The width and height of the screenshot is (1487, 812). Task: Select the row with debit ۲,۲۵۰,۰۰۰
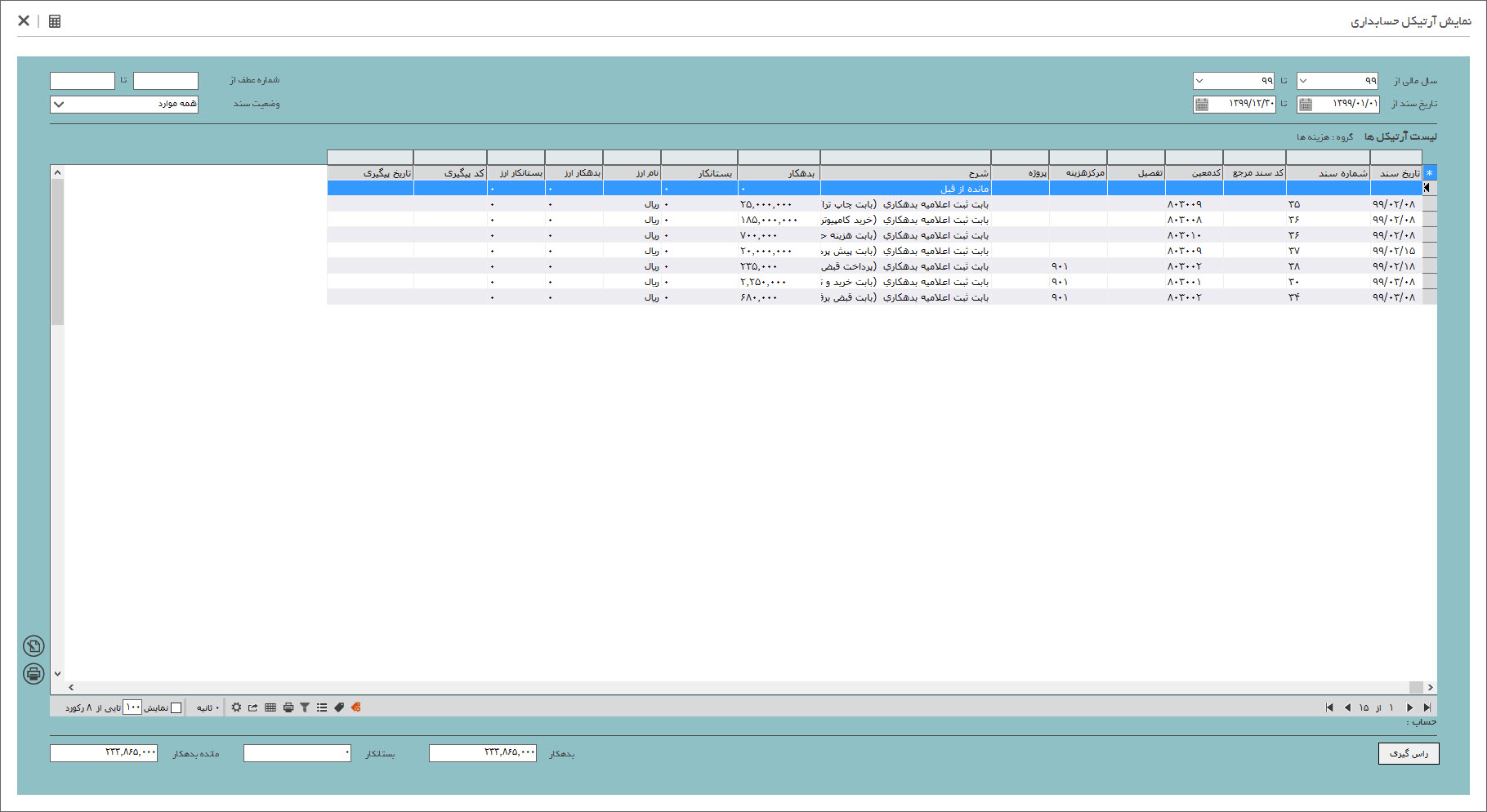click(875, 282)
